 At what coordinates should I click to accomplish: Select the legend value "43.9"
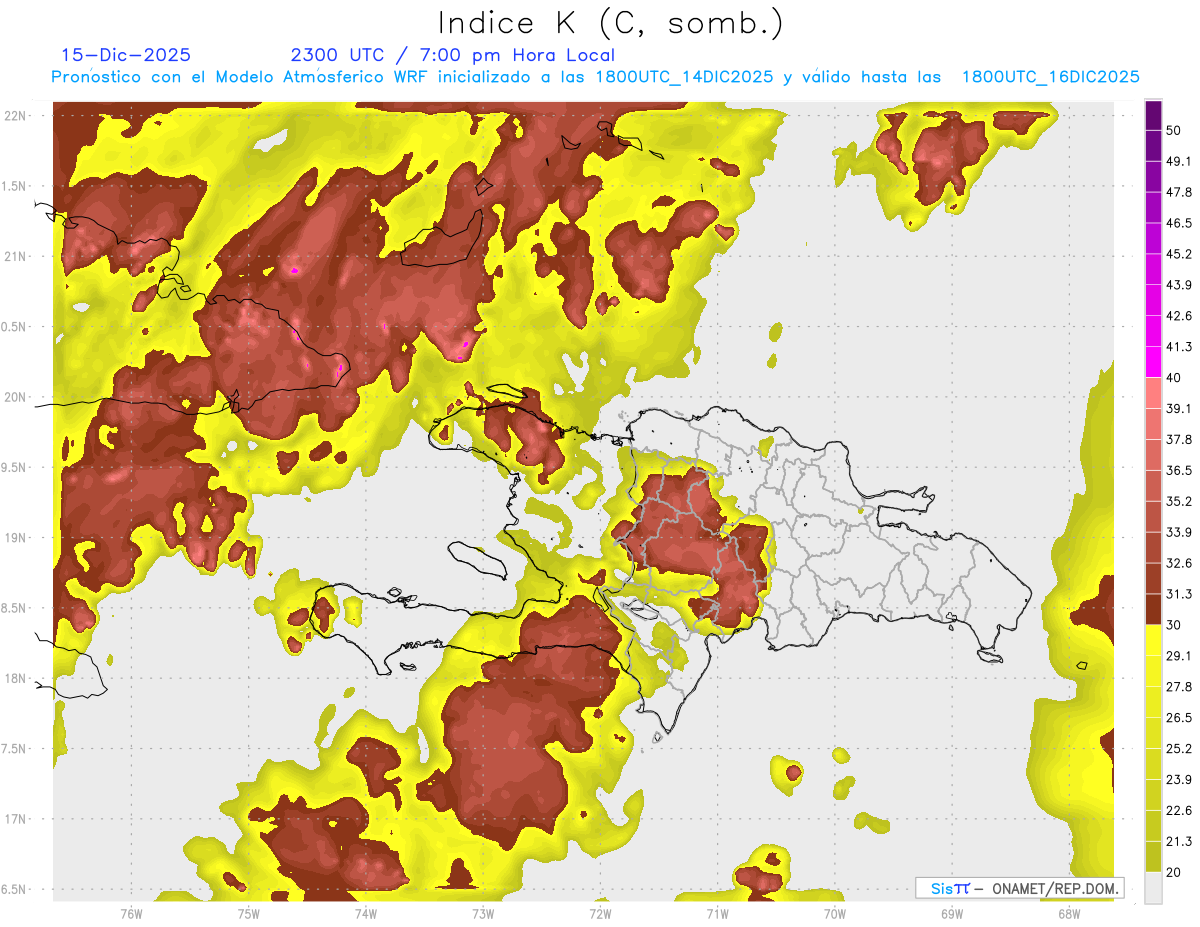pos(1180,285)
